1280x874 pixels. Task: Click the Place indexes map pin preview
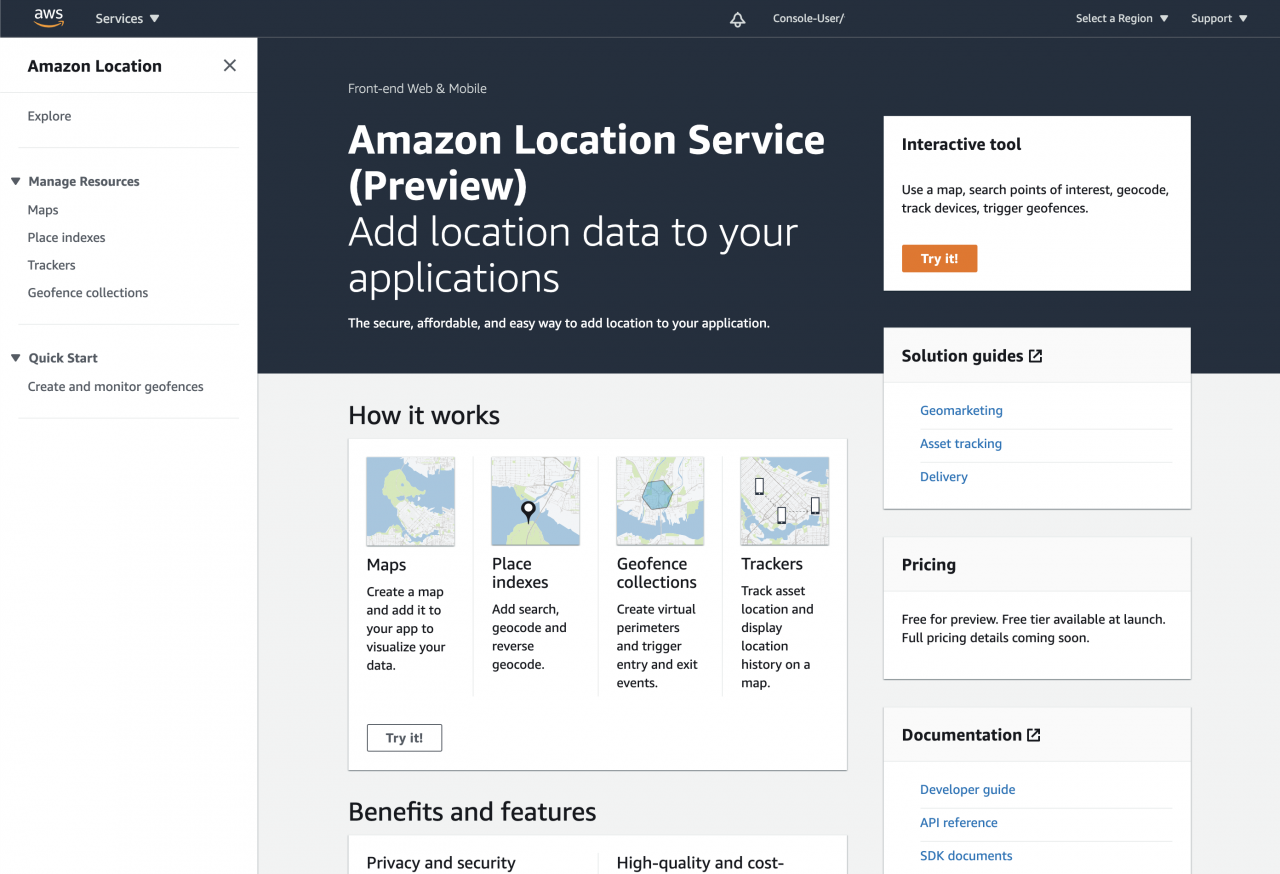[535, 500]
